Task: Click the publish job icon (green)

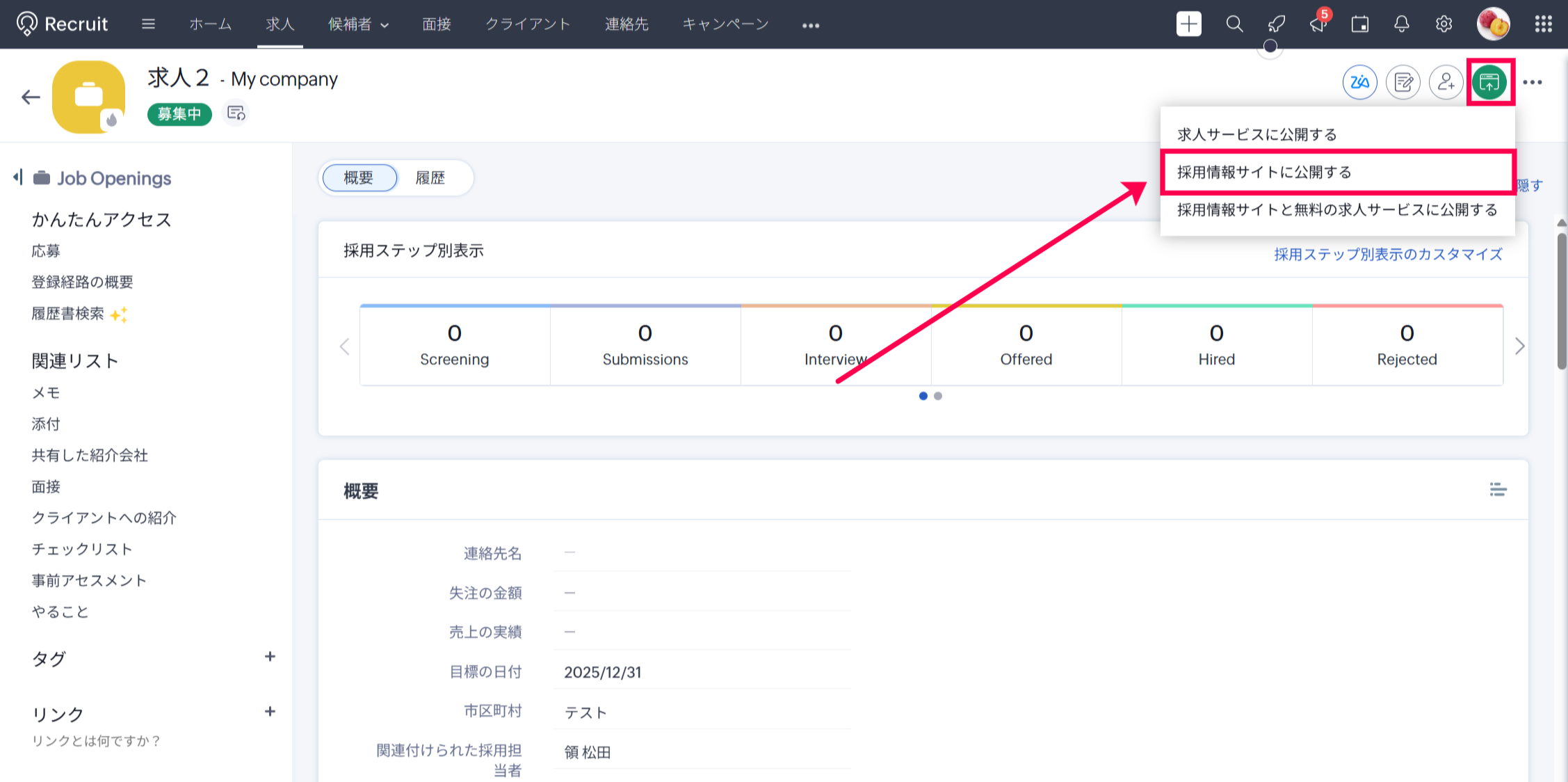Action: 1489,82
